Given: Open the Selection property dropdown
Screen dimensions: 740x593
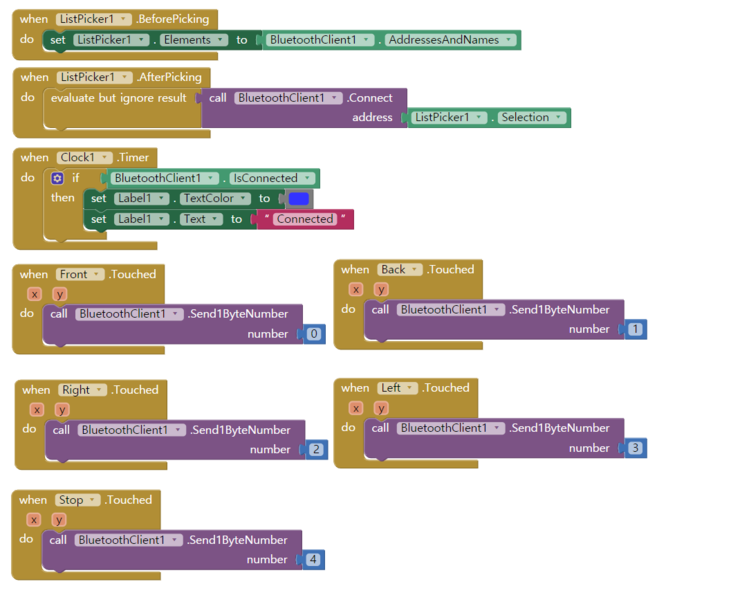Looking at the screenshot, I should click(532, 117).
